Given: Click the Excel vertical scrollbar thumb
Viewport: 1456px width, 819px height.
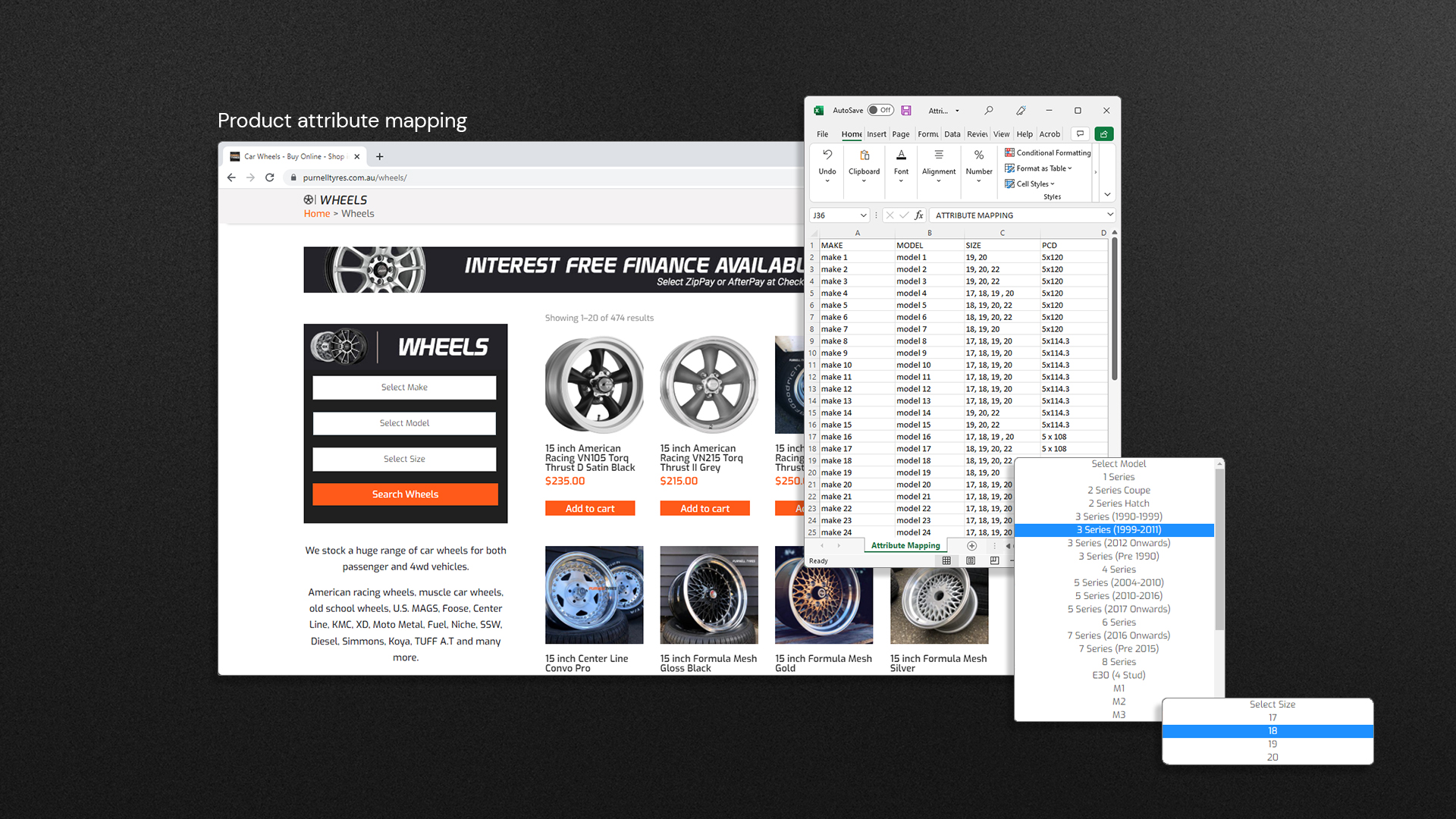Looking at the screenshot, I should pyautogui.click(x=1114, y=309).
